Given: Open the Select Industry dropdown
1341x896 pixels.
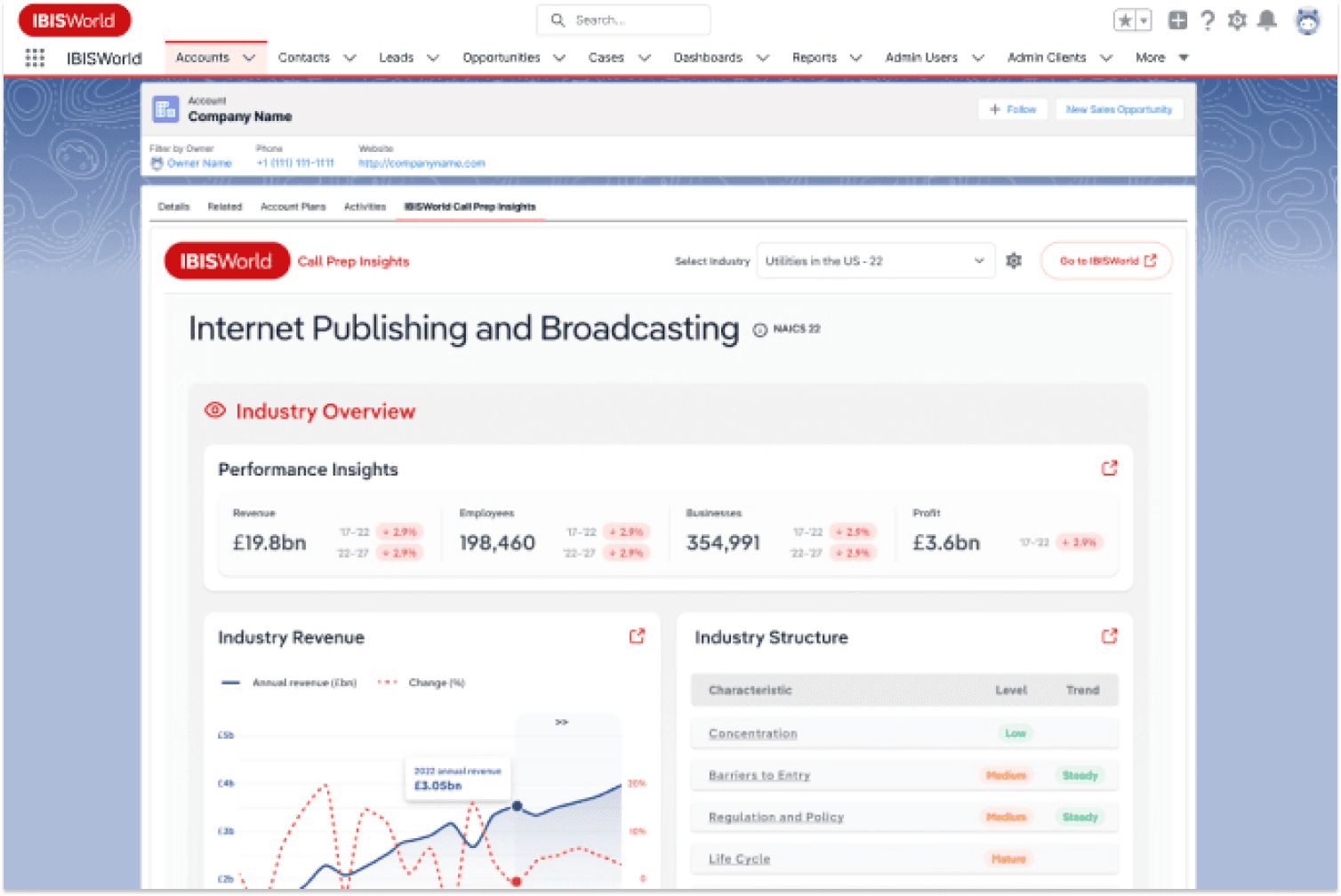Looking at the screenshot, I should click(875, 261).
